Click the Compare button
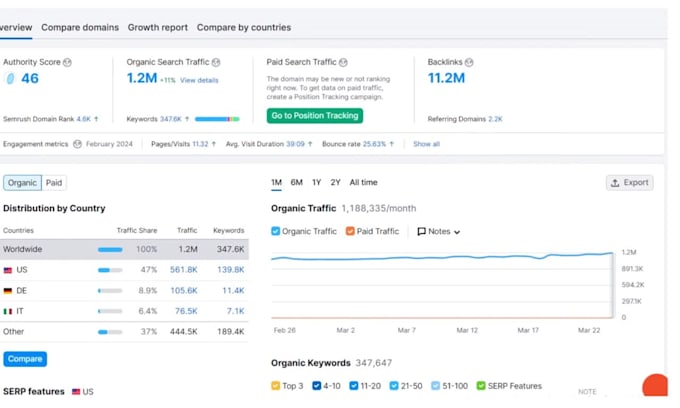This screenshot has height=408, width=680. point(25,359)
